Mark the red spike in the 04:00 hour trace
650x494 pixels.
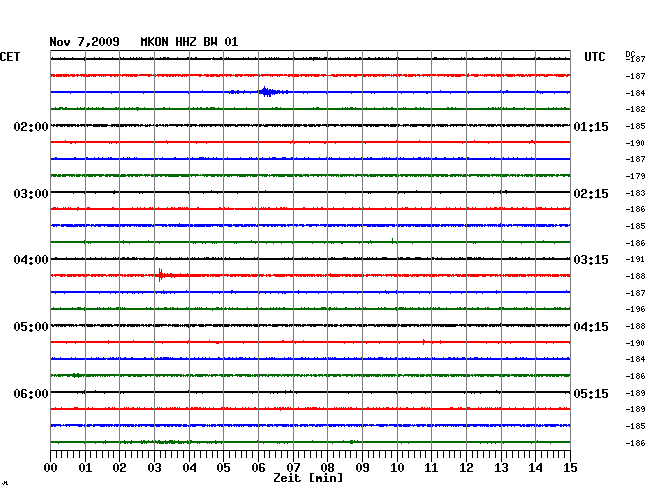pyautogui.click(x=161, y=275)
